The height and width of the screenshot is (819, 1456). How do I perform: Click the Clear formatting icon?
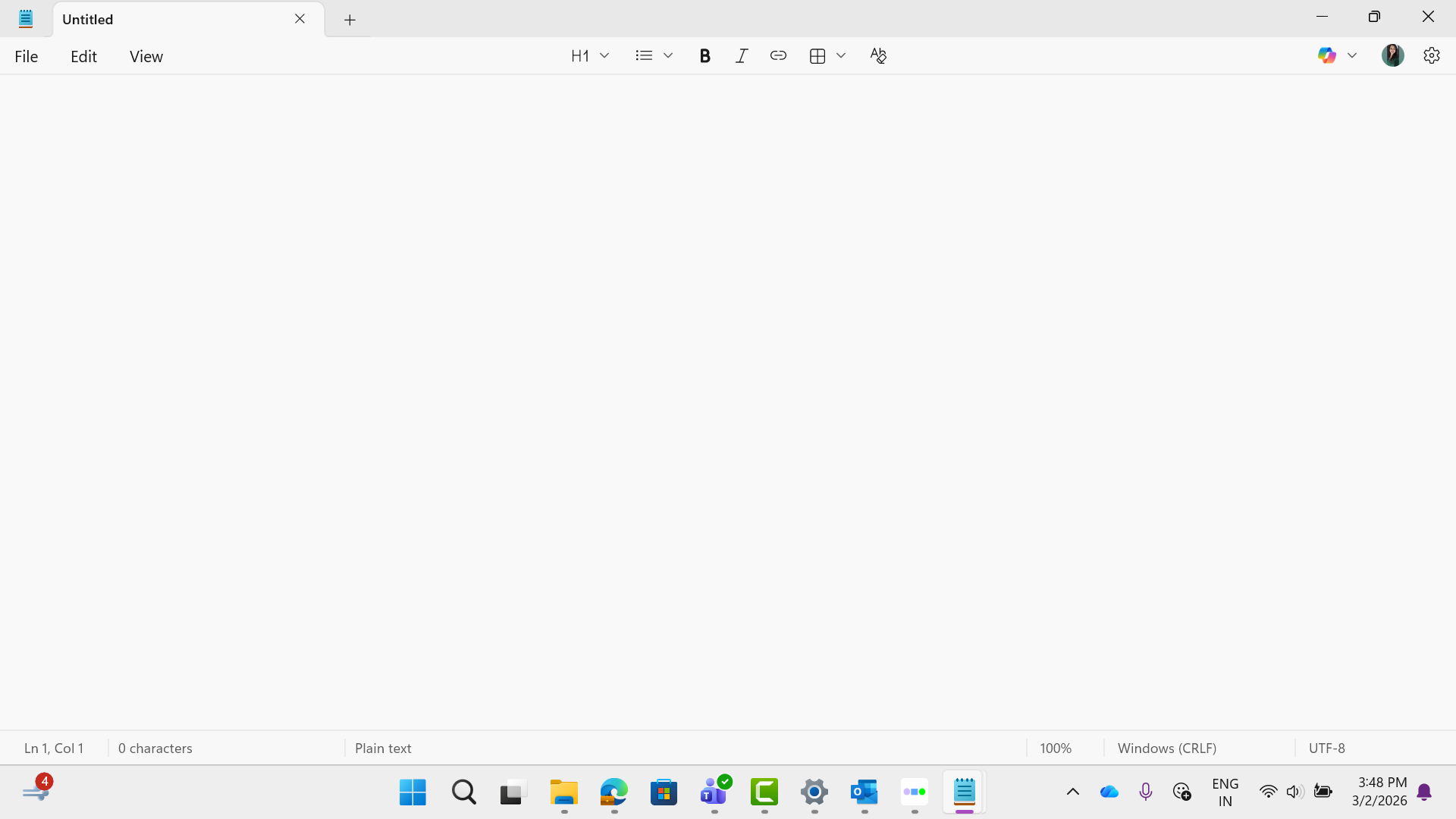click(x=878, y=55)
